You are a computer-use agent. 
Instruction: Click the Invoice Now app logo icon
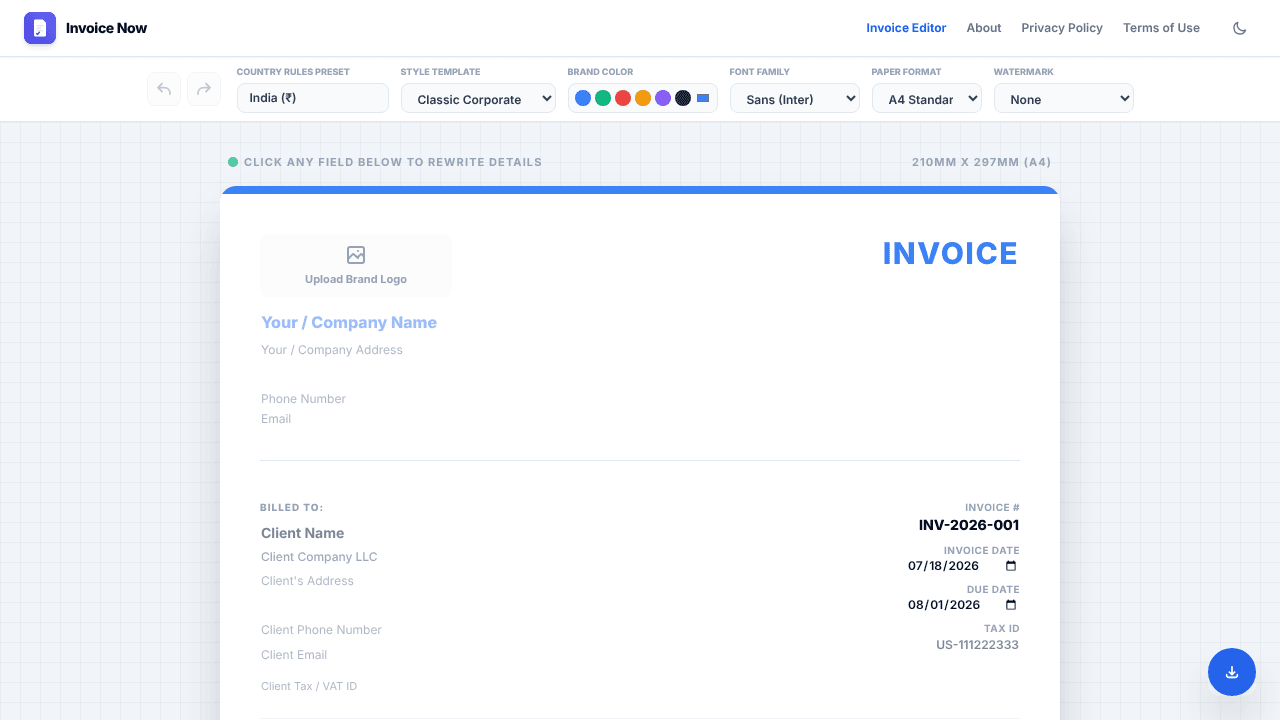[x=40, y=28]
